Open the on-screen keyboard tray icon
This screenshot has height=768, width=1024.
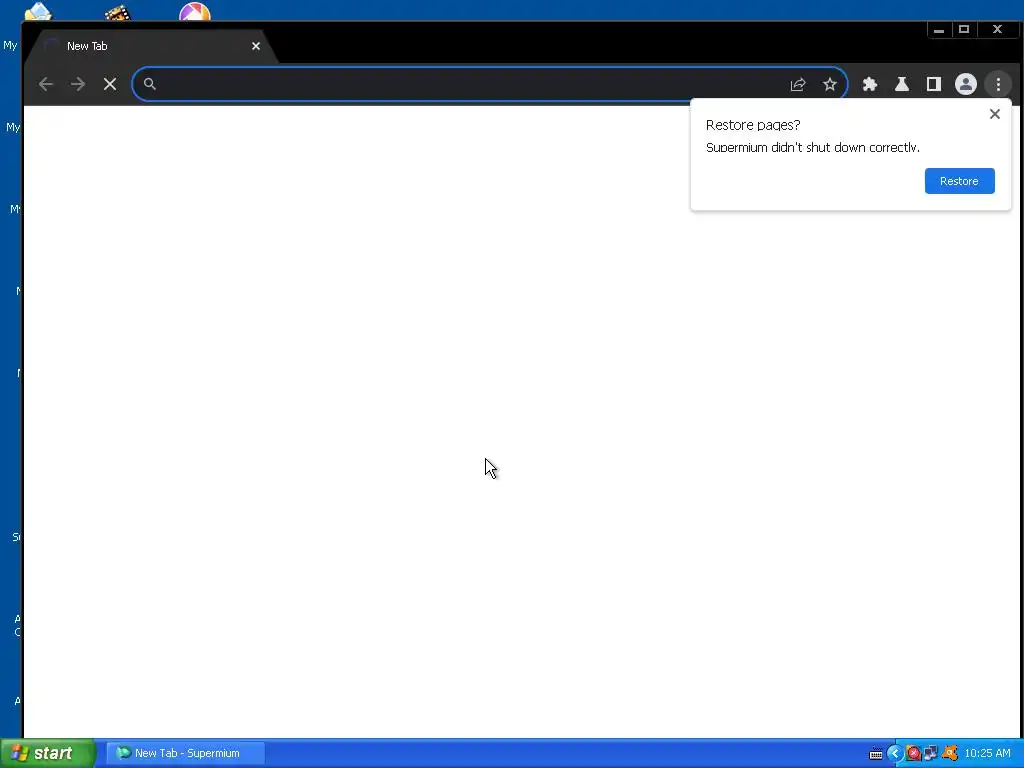point(876,754)
